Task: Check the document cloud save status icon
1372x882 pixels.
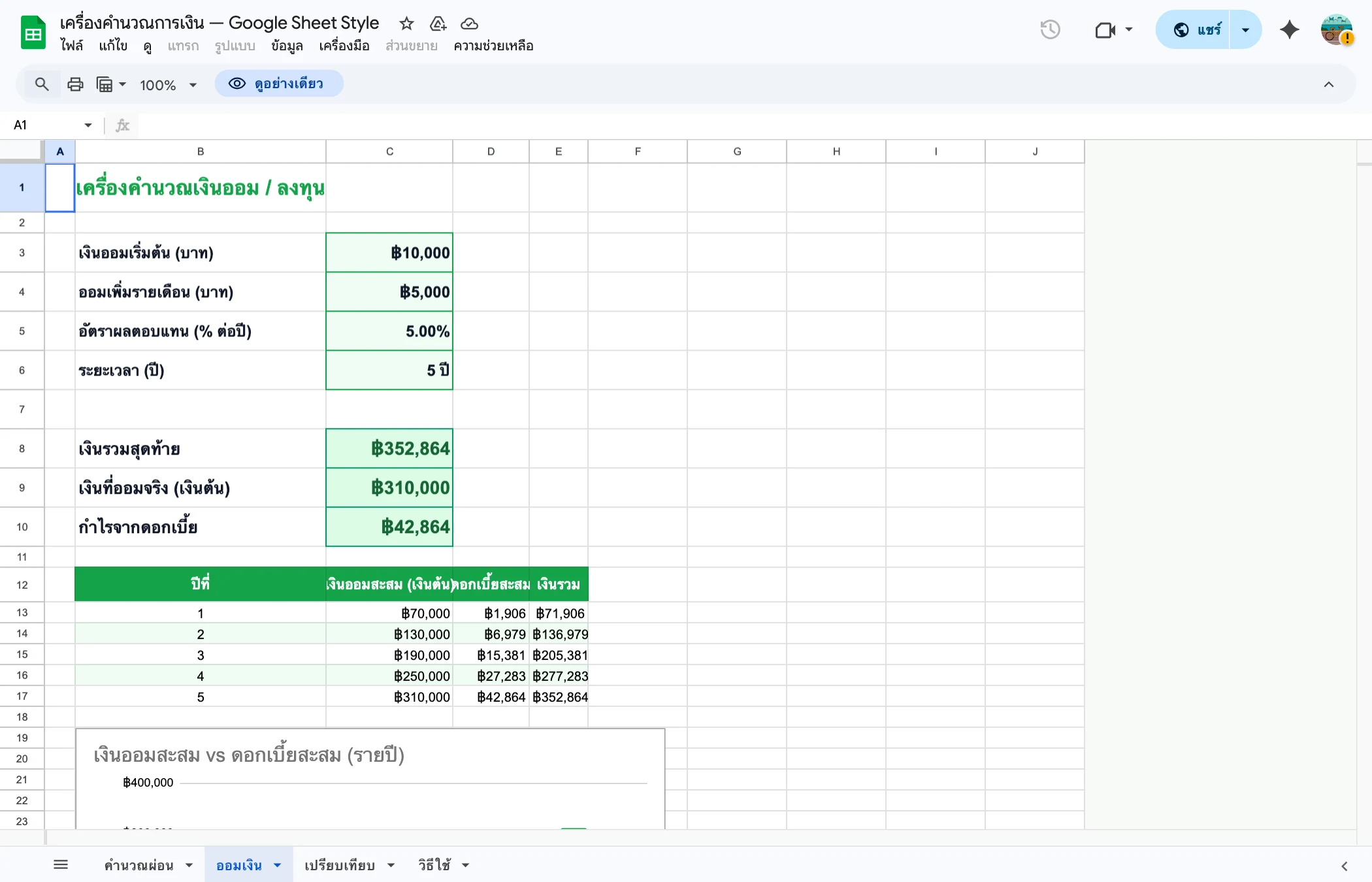Action: click(x=469, y=24)
